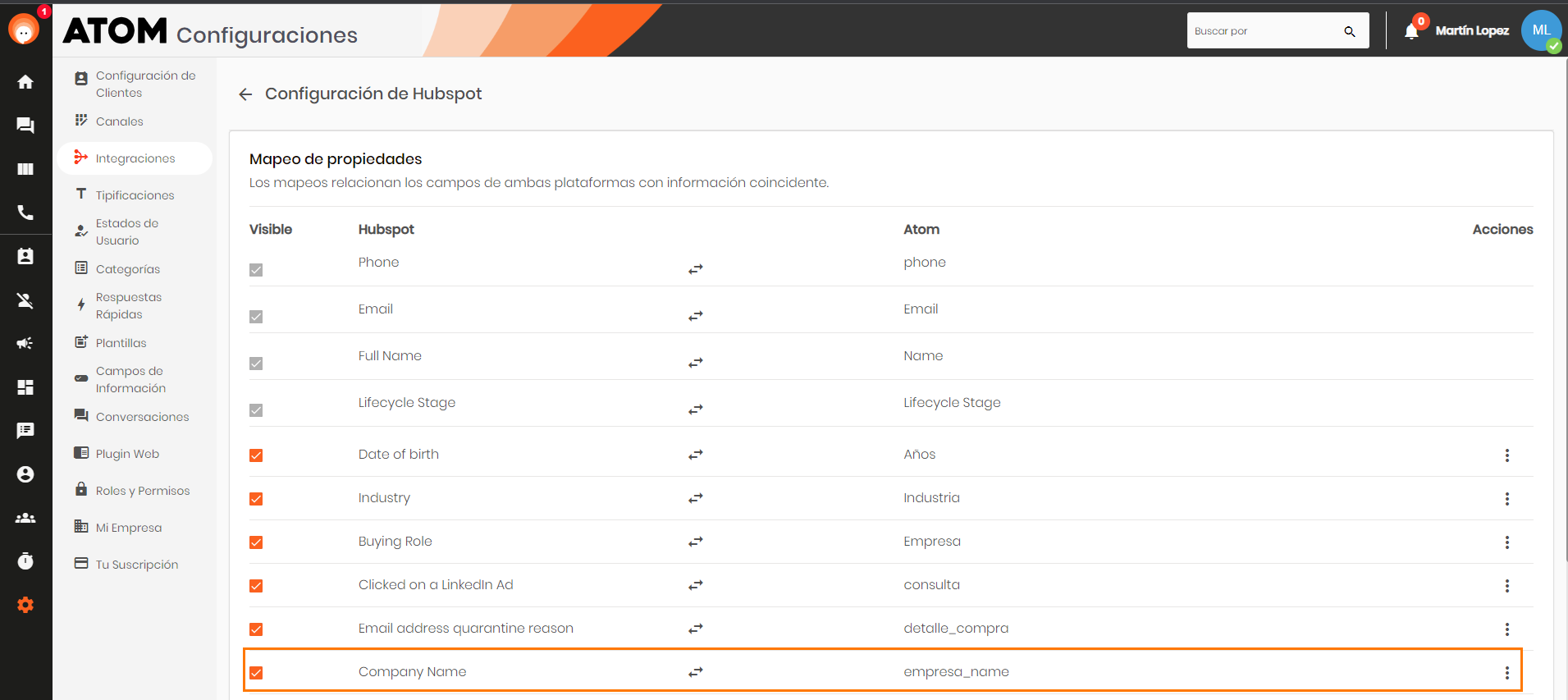The image size is (1568, 700).
Task: Uncheck Visible for Email address quarantine reason
Action: pyautogui.click(x=256, y=629)
